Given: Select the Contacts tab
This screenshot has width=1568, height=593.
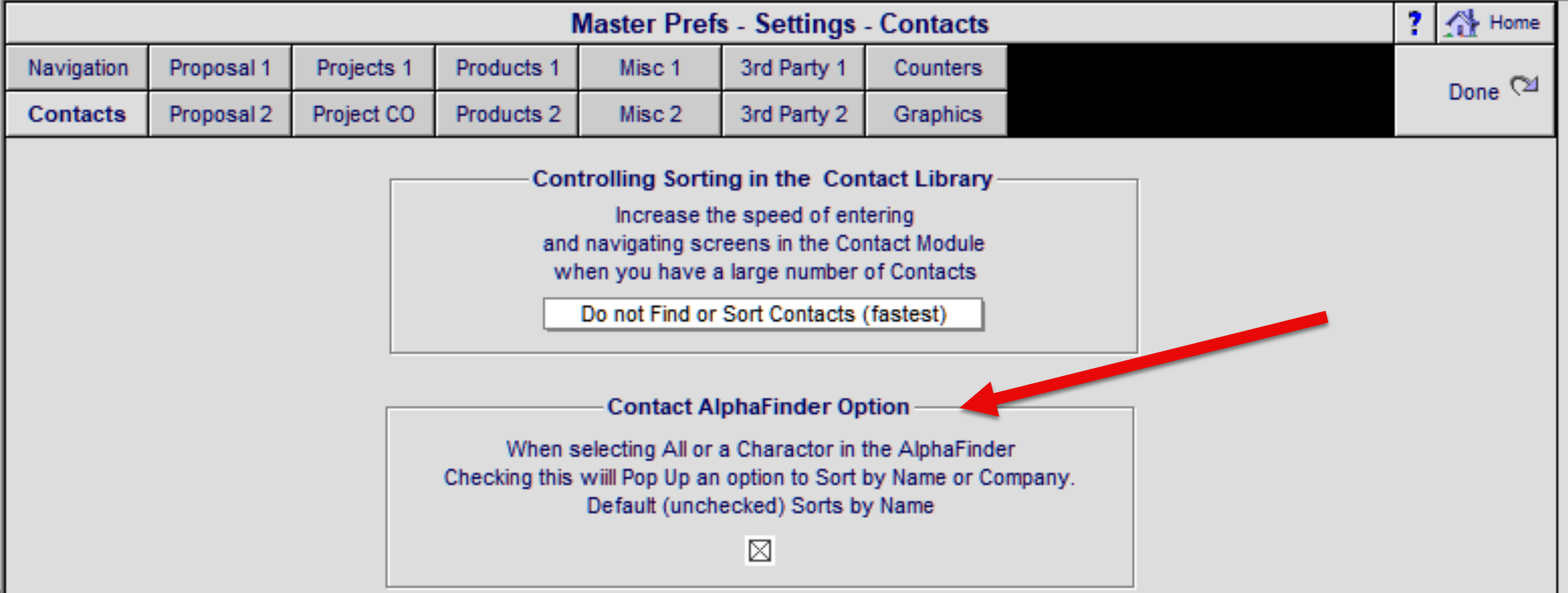Looking at the screenshot, I should (78, 114).
